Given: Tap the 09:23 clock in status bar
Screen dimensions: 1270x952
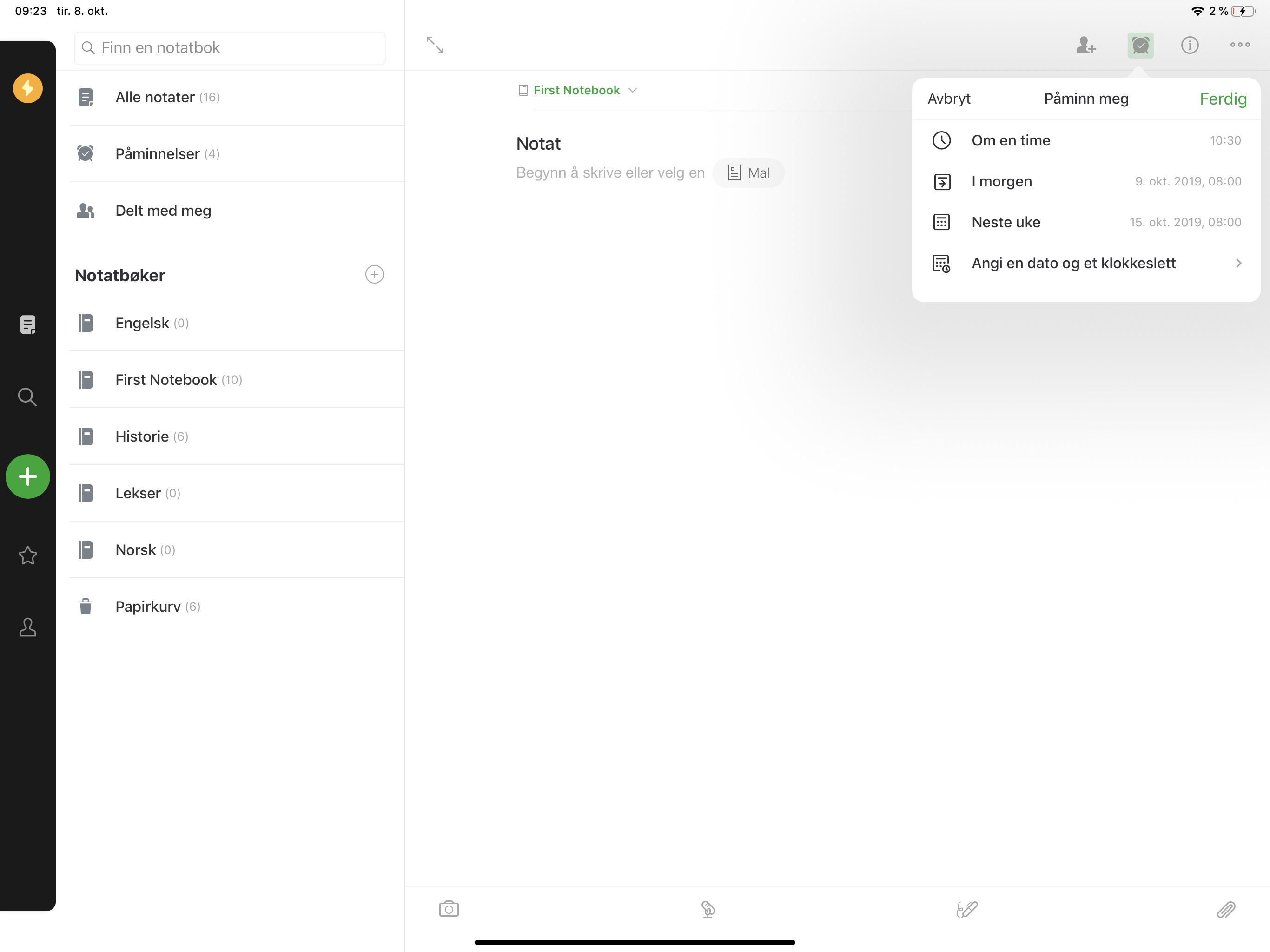Looking at the screenshot, I should pos(31,11).
